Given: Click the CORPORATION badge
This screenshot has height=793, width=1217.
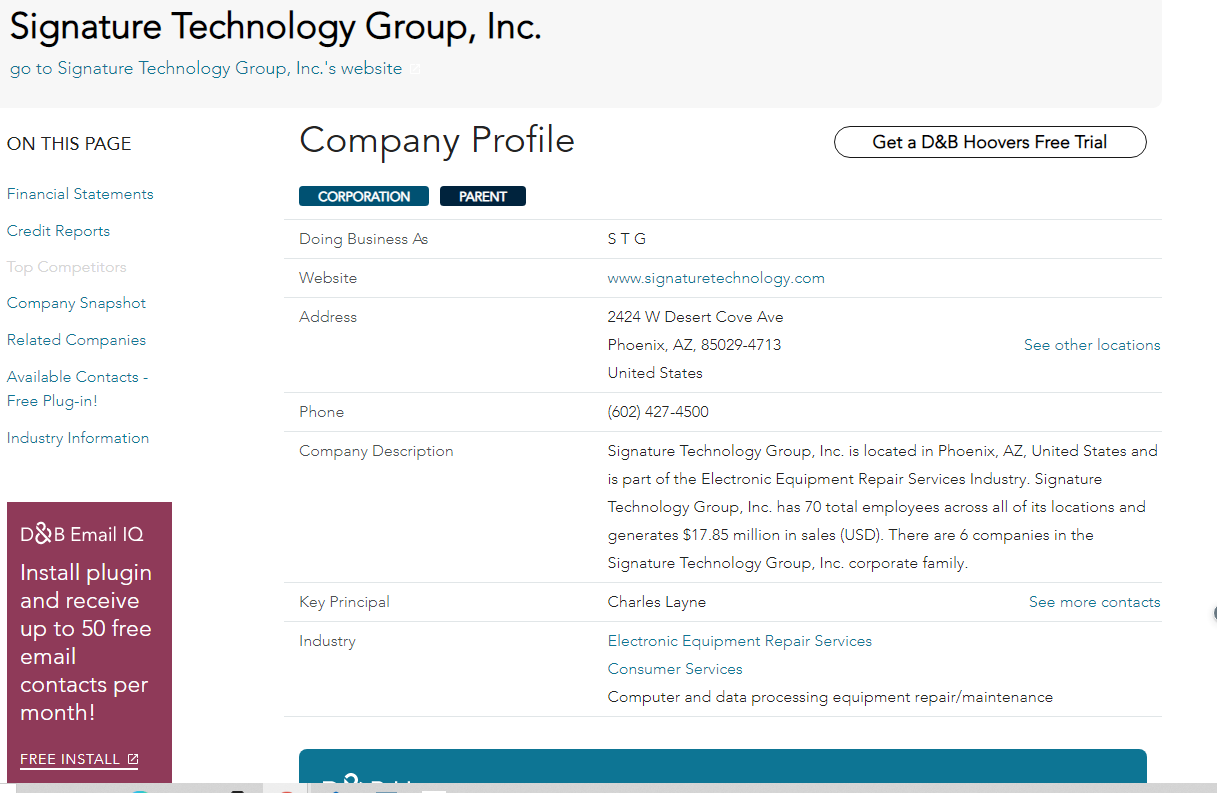Looking at the screenshot, I should (x=364, y=196).
